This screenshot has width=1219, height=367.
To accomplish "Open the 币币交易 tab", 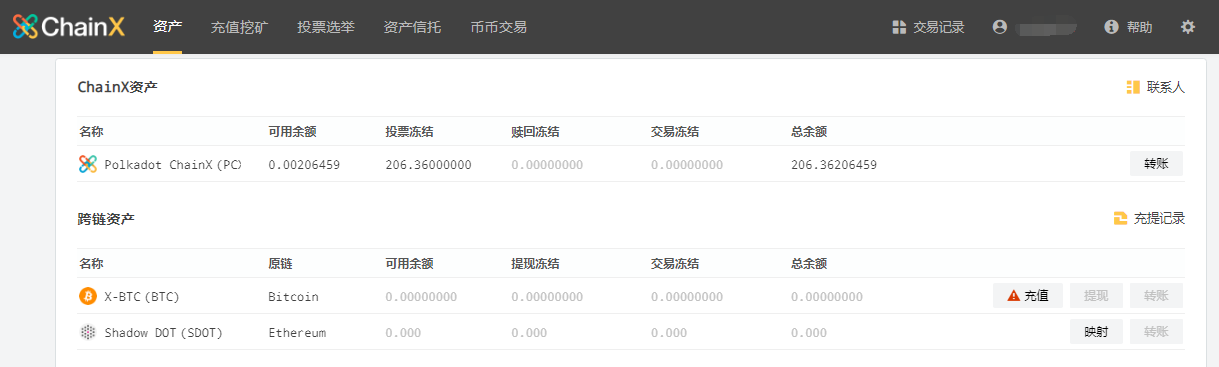I will pyautogui.click(x=498, y=27).
